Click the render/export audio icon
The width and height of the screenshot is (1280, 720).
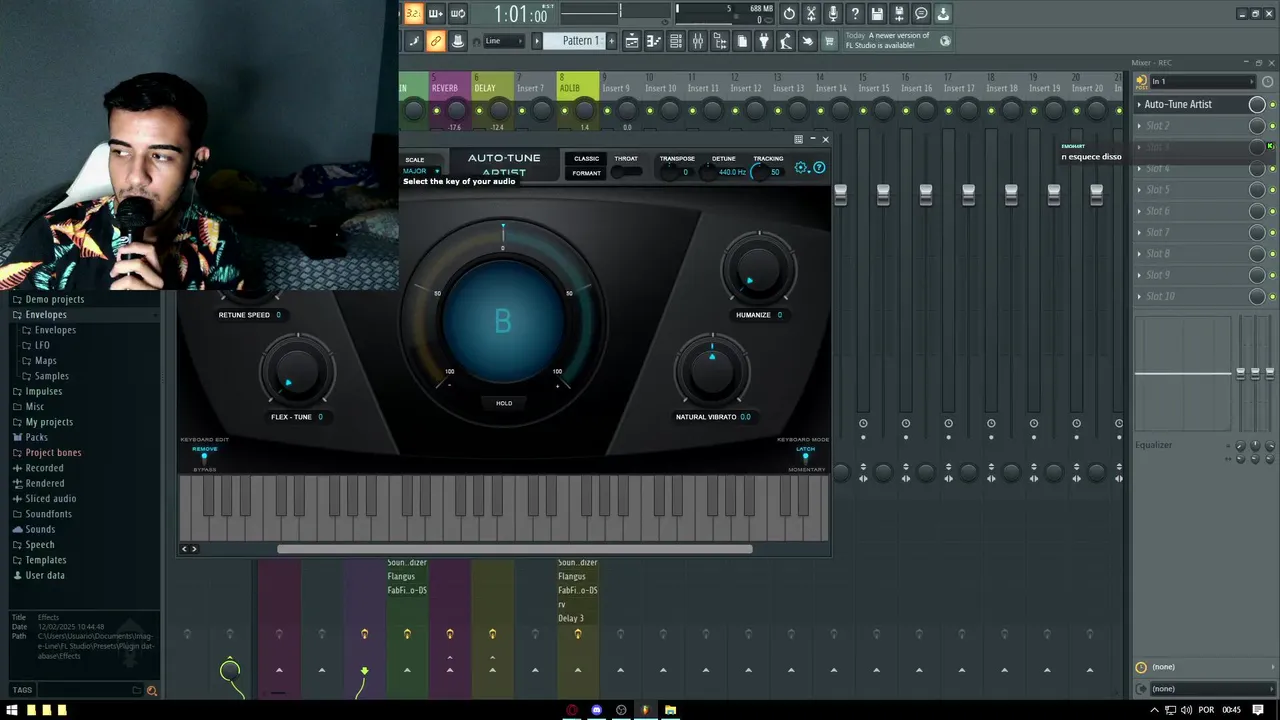(899, 13)
